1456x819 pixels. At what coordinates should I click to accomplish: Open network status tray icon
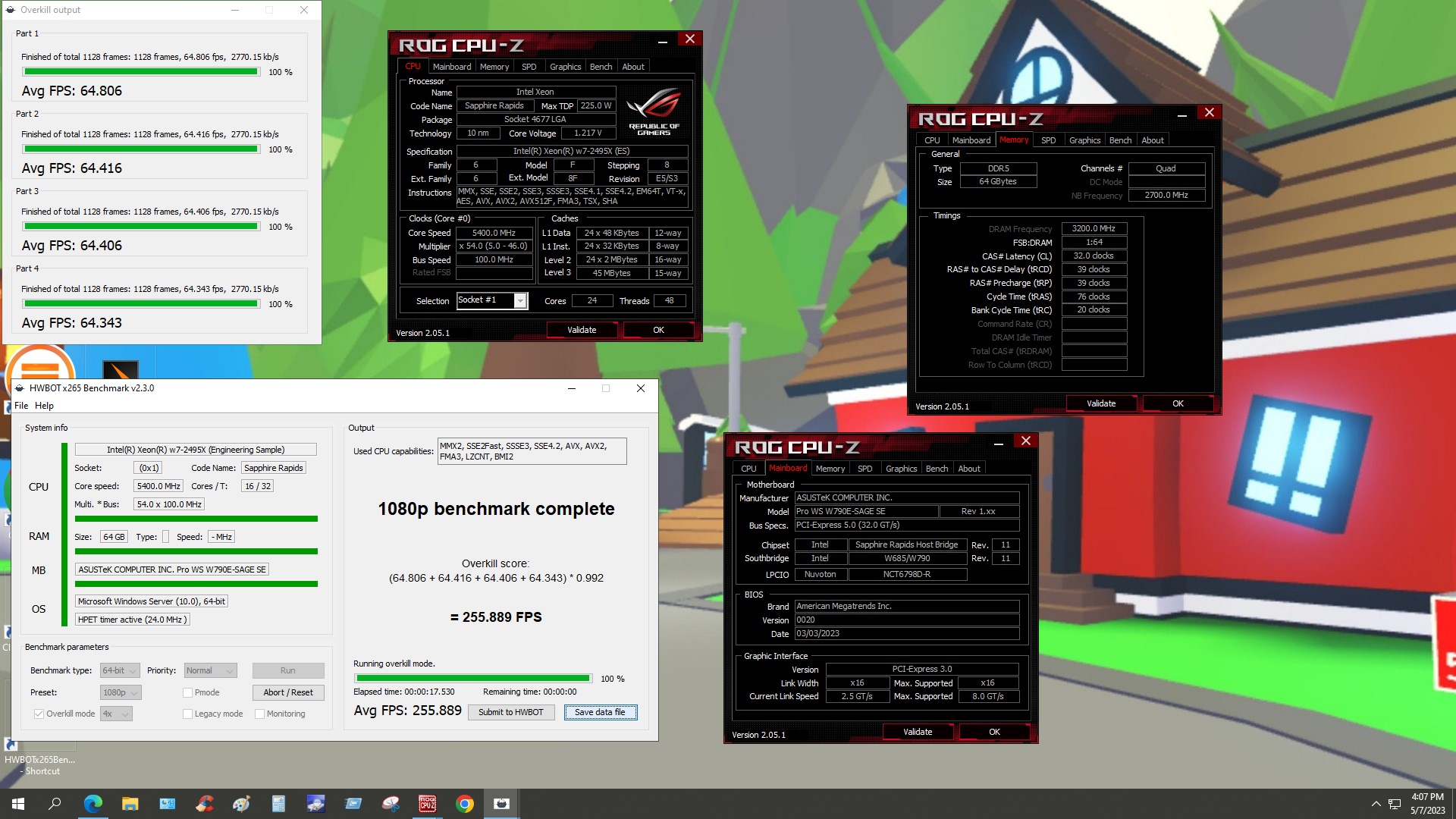pyautogui.click(x=1395, y=804)
